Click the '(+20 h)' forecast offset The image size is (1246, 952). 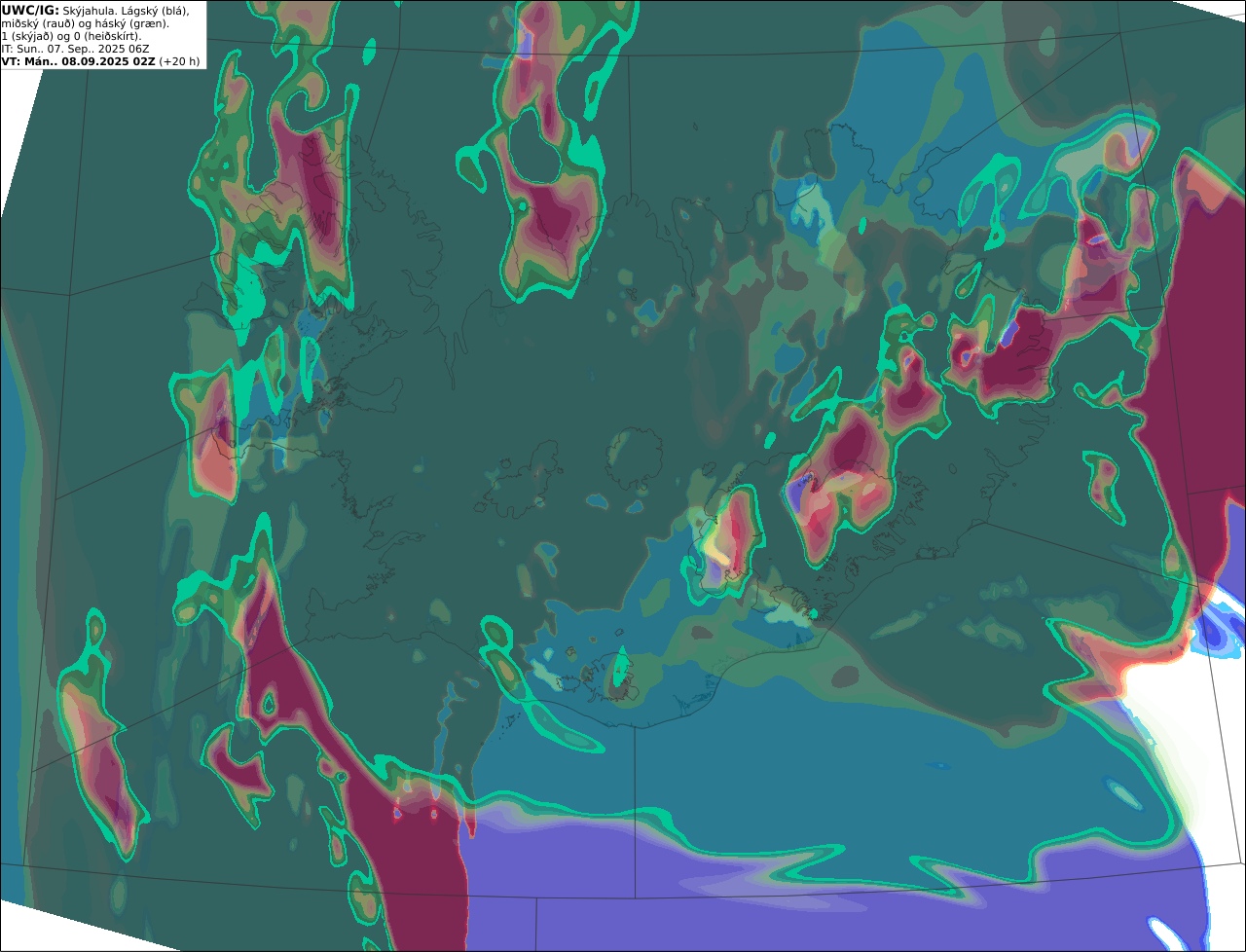tap(179, 61)
